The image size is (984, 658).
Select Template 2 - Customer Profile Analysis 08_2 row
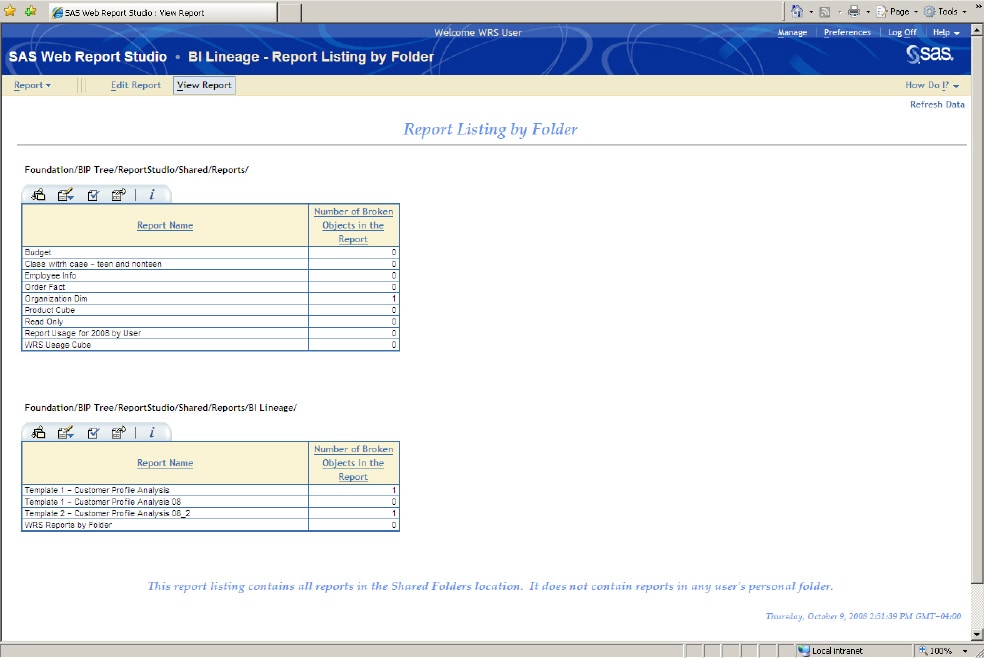tap(210, 513)
